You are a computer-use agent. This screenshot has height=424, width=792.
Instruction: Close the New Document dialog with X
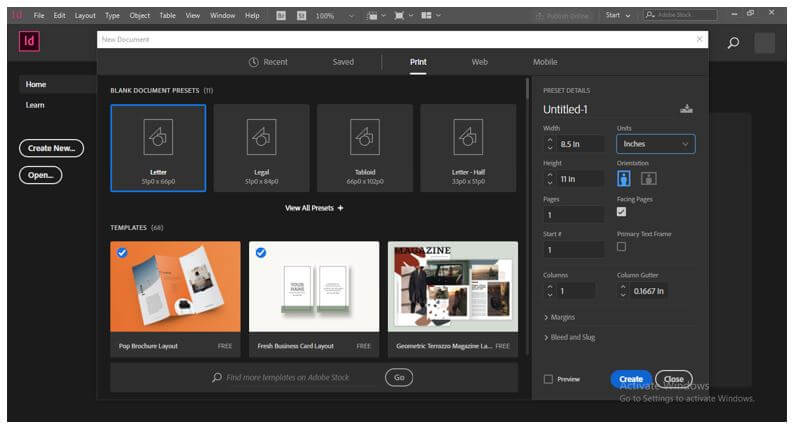pos(699,39)
